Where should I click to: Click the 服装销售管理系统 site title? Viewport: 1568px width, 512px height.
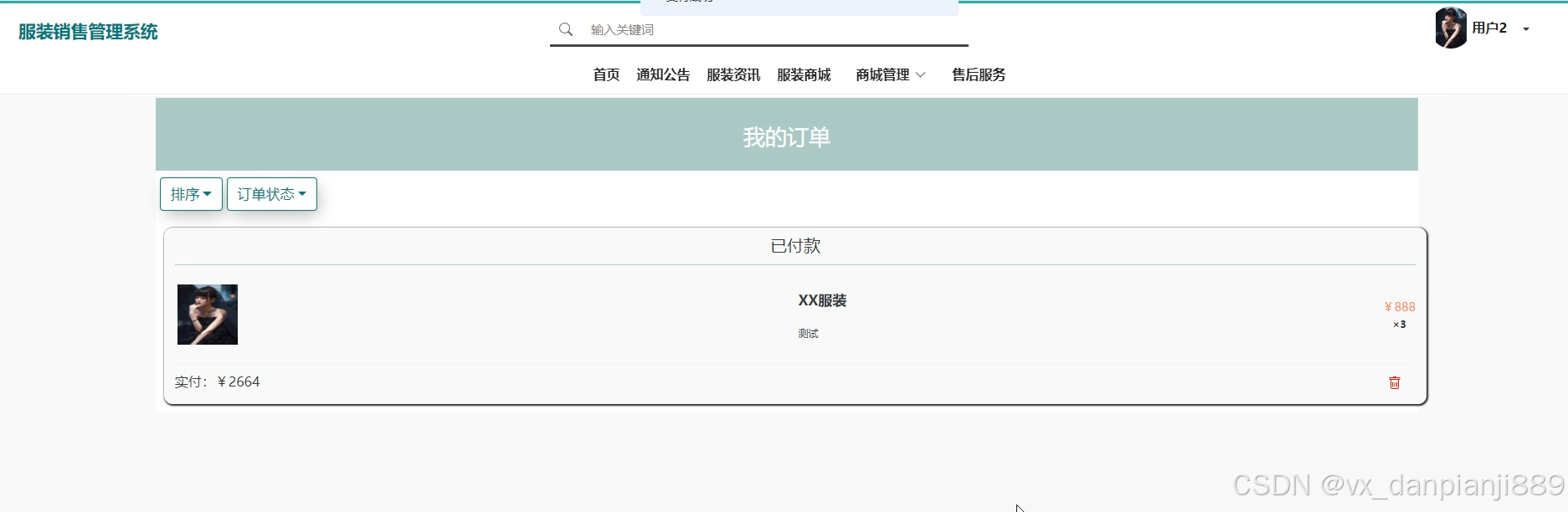88,32
